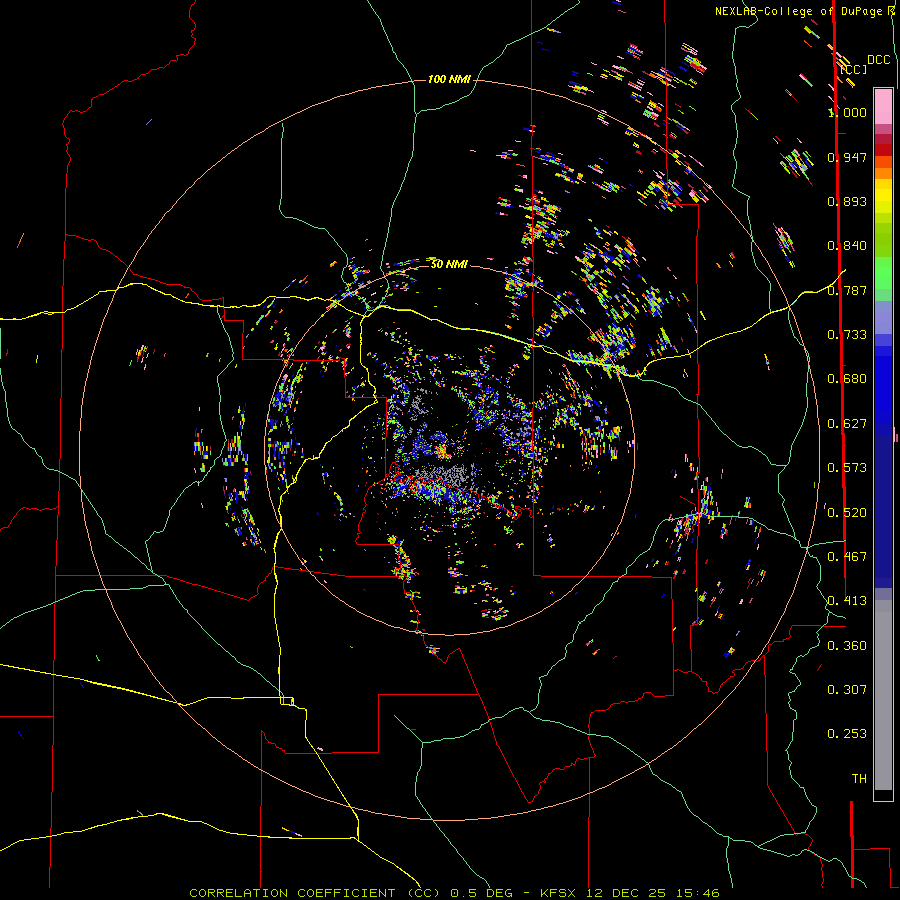Click the [CC] label above the color bar
Viewport: 900px width, 900px height.
click(x=854, y=69)
